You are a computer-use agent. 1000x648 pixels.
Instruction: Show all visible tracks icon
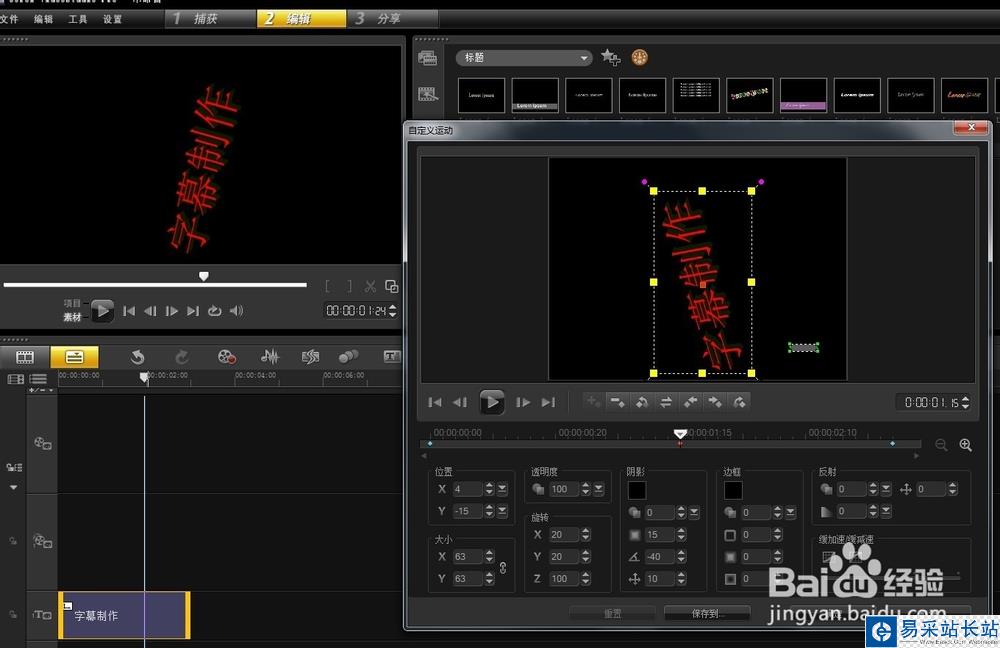tap(15, 379)
